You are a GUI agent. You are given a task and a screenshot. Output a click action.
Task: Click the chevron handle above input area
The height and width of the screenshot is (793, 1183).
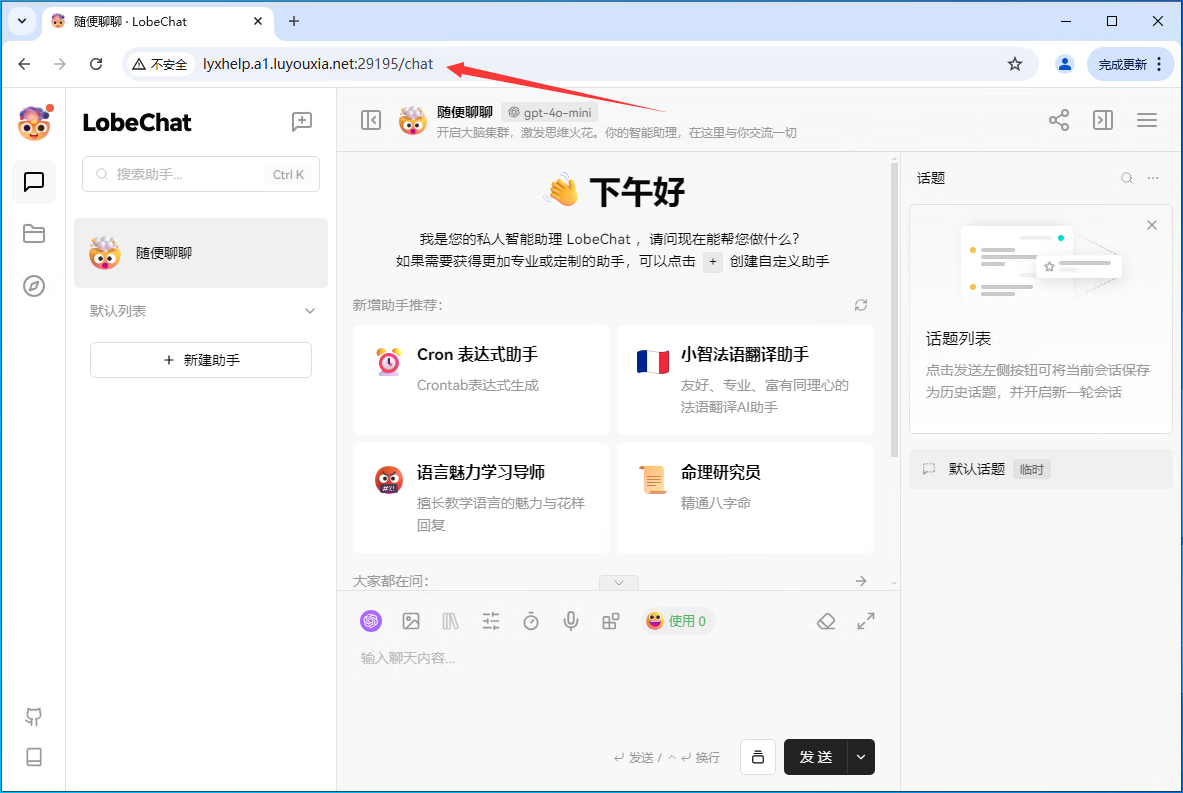click(619, 582)
